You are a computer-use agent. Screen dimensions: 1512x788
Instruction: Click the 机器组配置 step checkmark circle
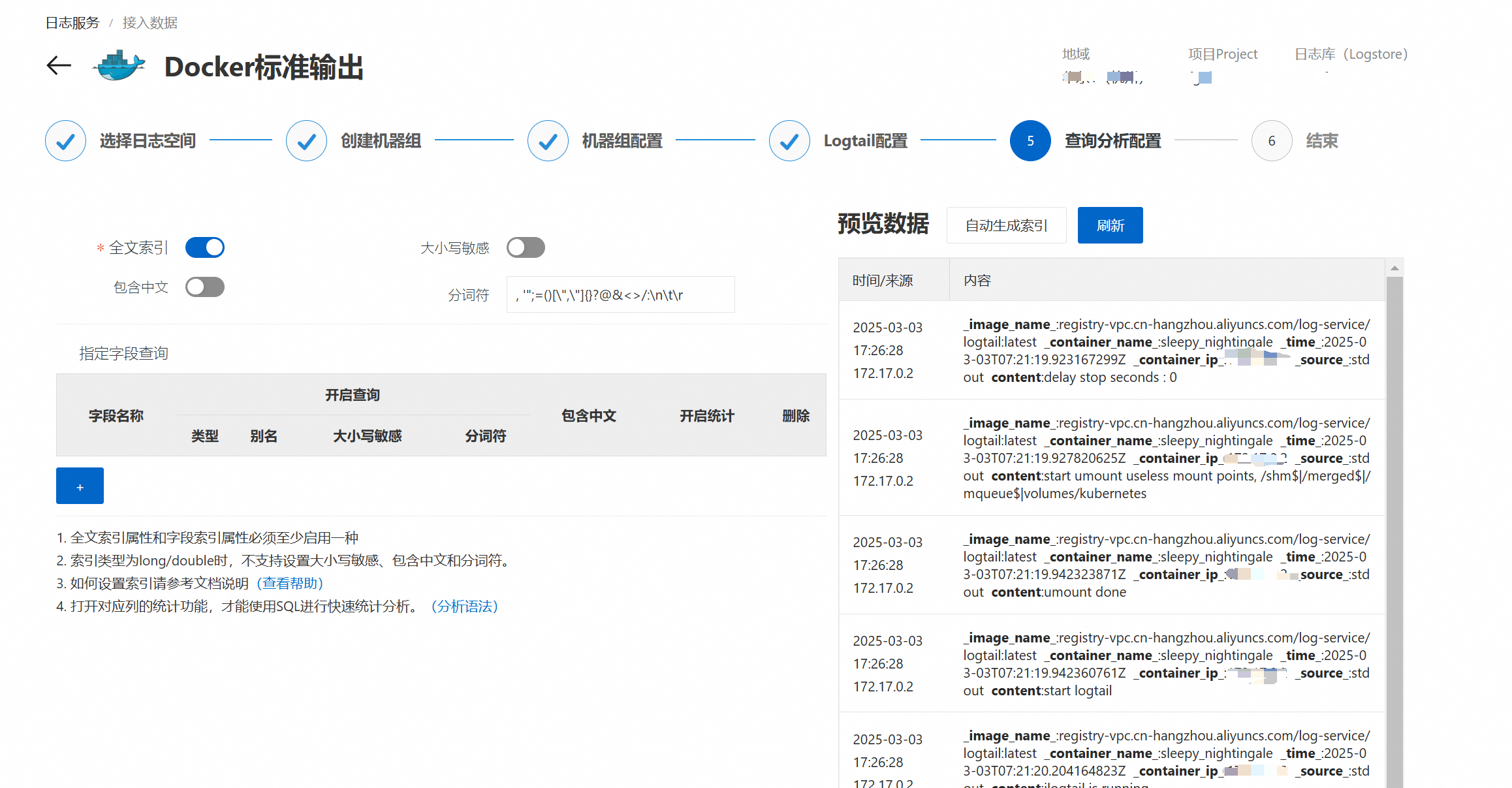tap(548, 141)
